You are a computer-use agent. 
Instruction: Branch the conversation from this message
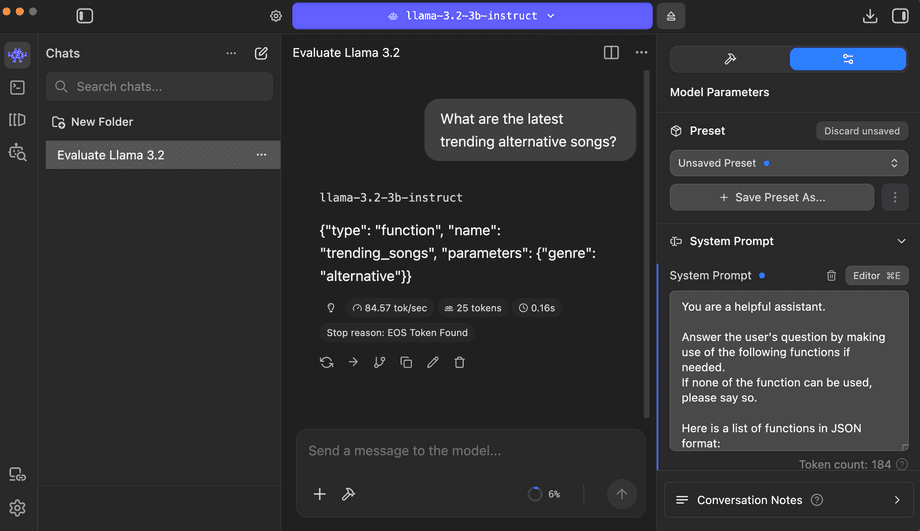pos(380,363)
